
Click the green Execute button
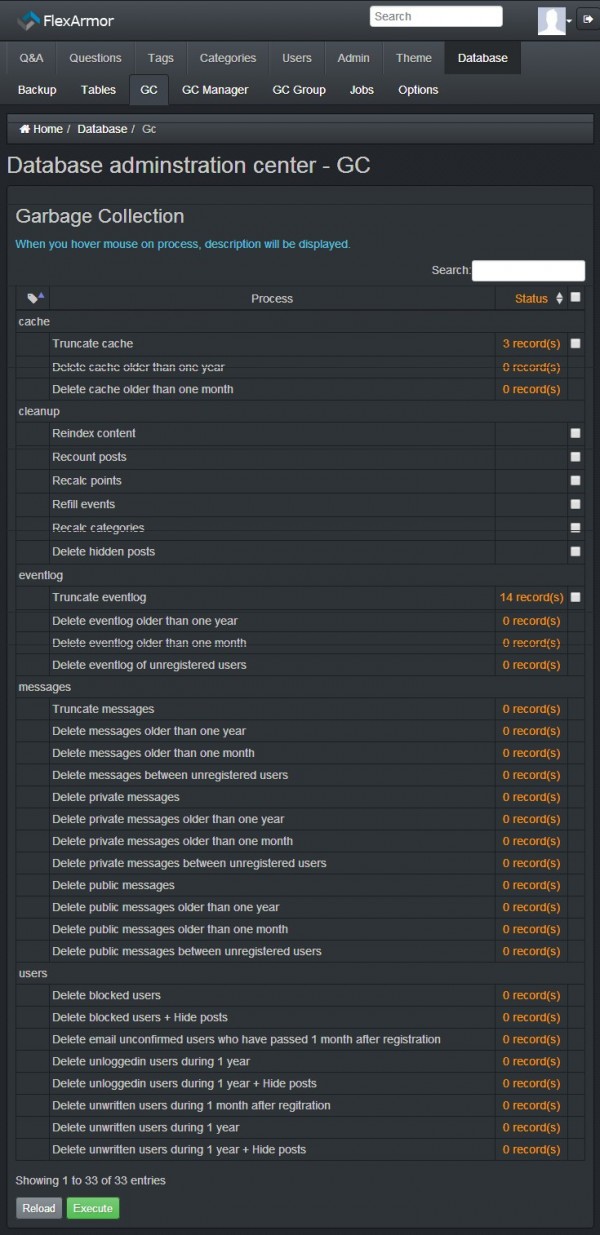pyautogui.click(x=93, y=1208)
